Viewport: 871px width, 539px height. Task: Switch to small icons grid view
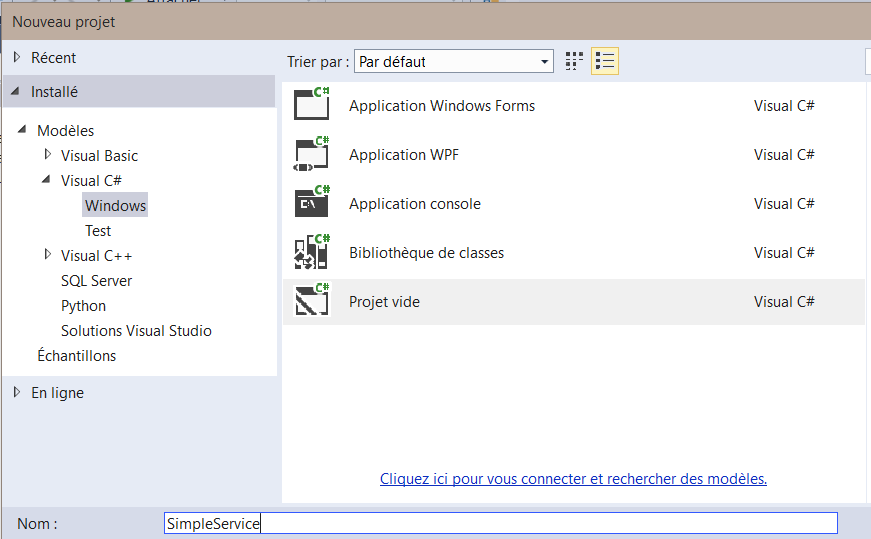pyautogui.click(x=574, y=62)
